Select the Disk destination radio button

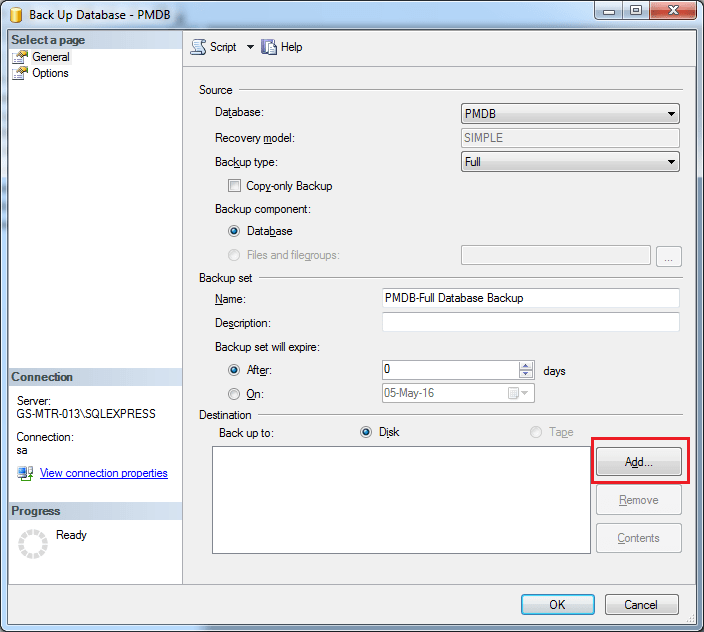(366, 432)
